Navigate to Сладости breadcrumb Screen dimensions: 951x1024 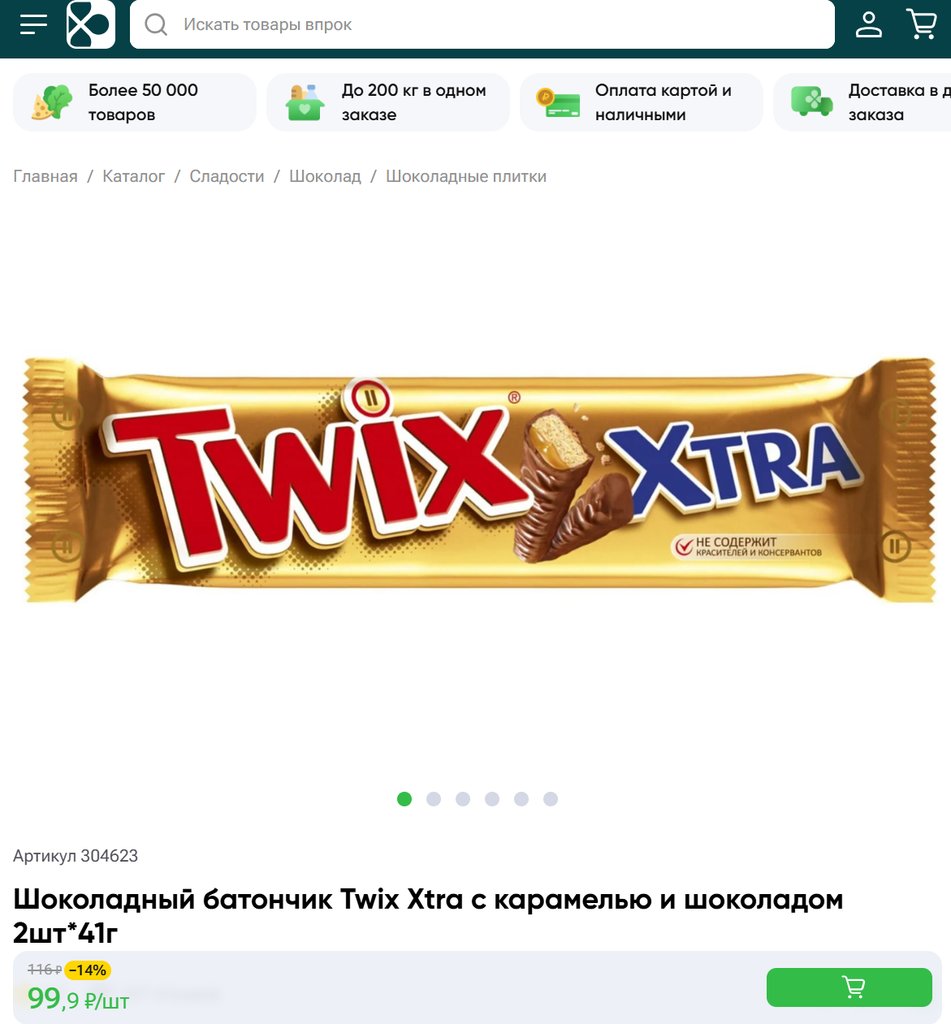click(227, 176)
